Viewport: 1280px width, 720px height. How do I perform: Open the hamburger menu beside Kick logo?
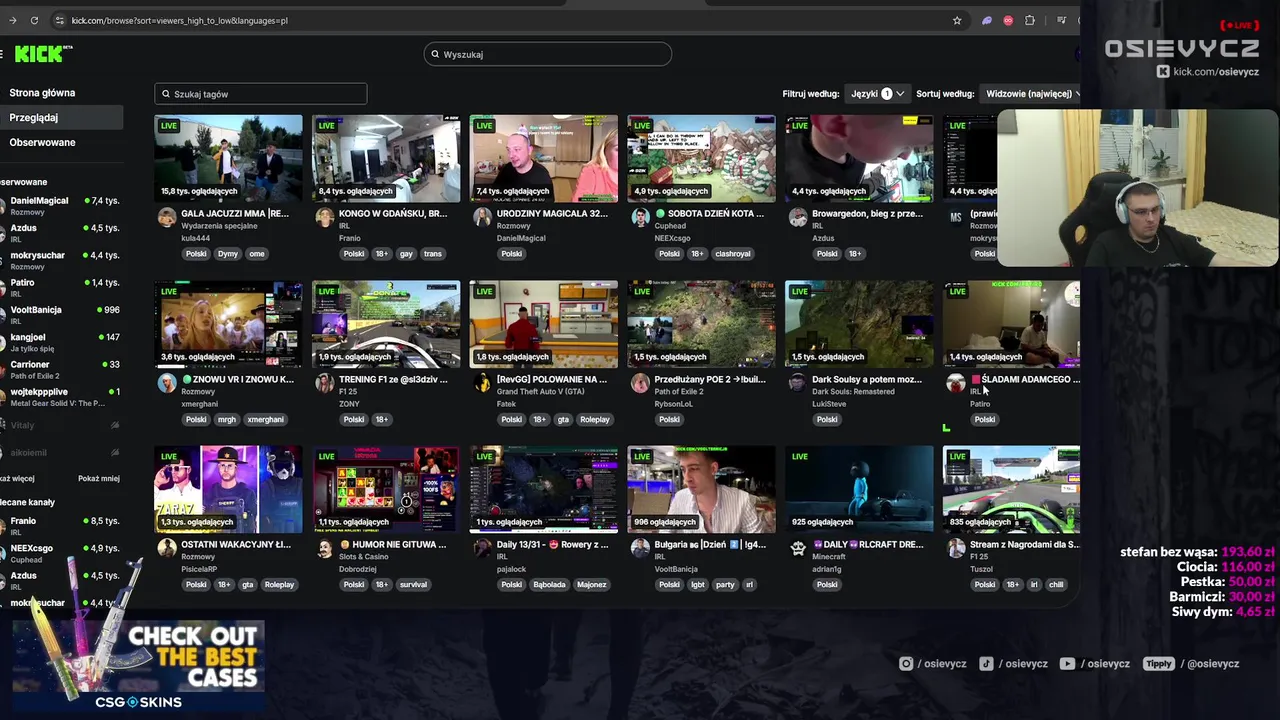click(x=2, y=54)
